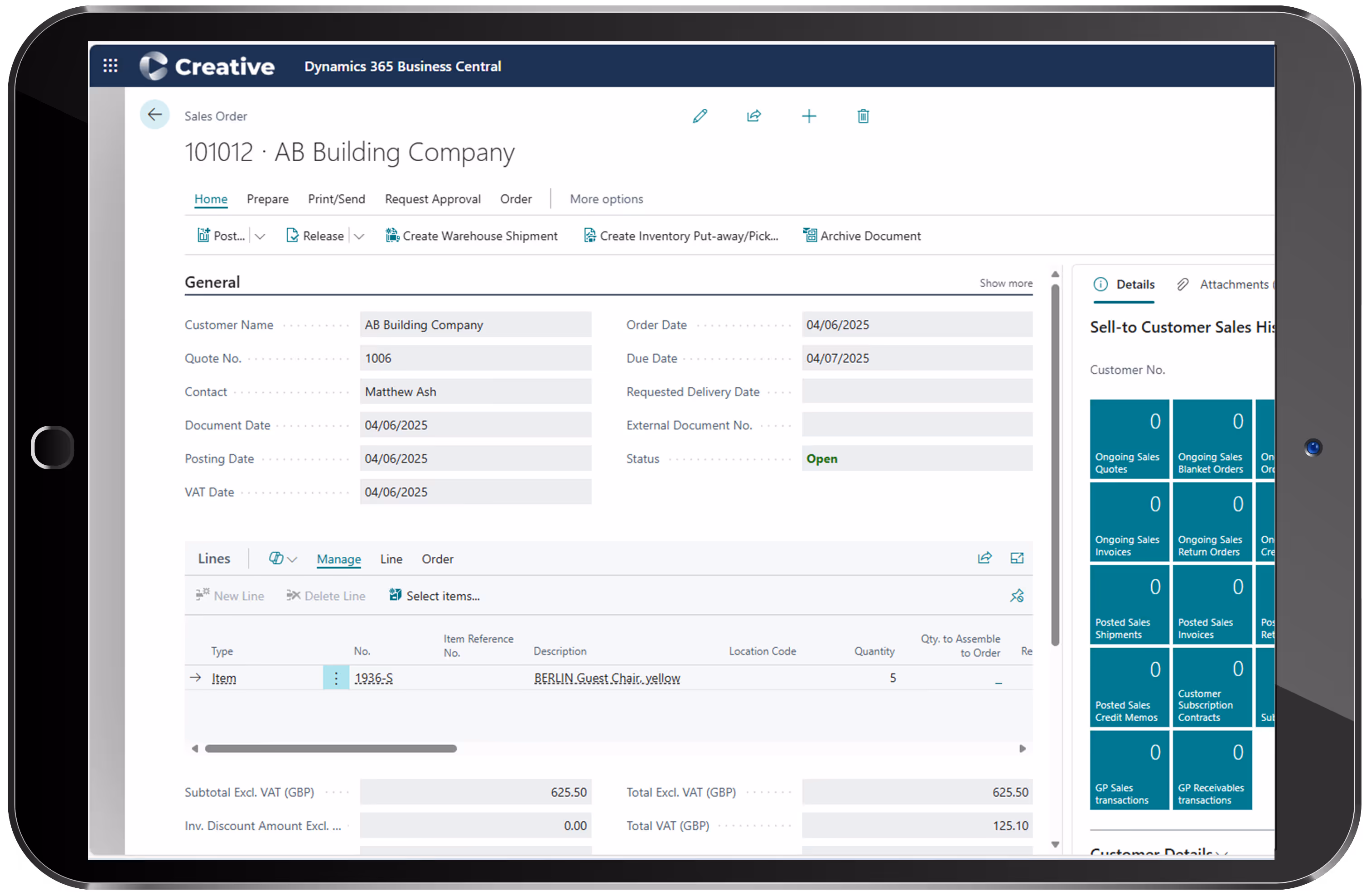The width and height of the screenshot is (1371, 896).
Task: Click the back arrow button
Action: [154, 115]
